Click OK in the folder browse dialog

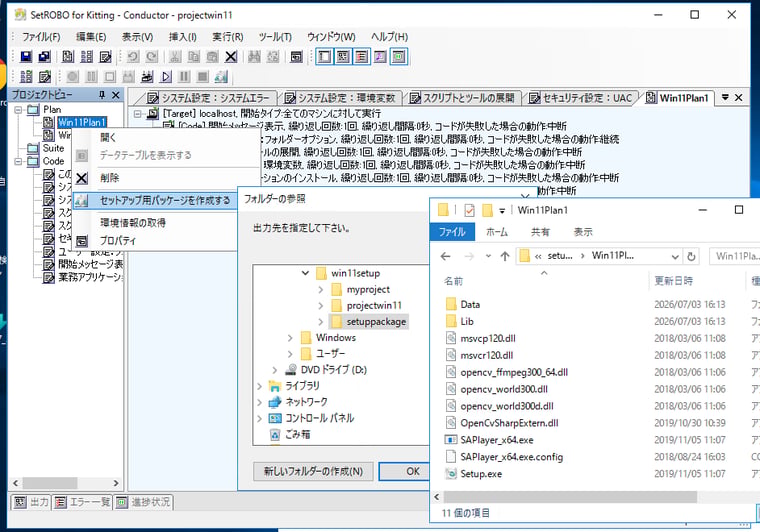(413, 471)
